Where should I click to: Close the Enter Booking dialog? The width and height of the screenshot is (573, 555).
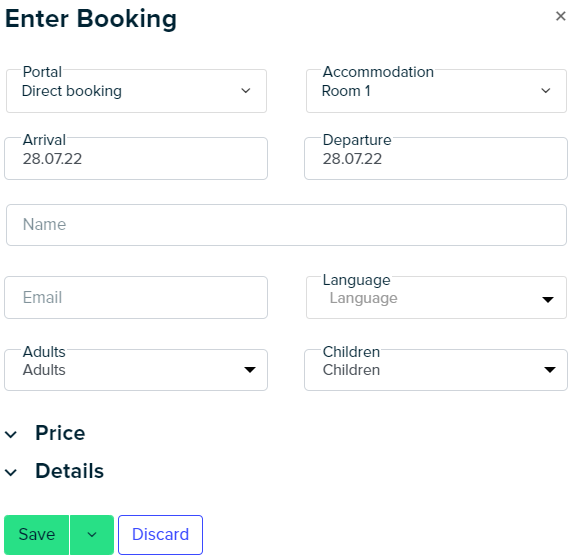[560, 16]
